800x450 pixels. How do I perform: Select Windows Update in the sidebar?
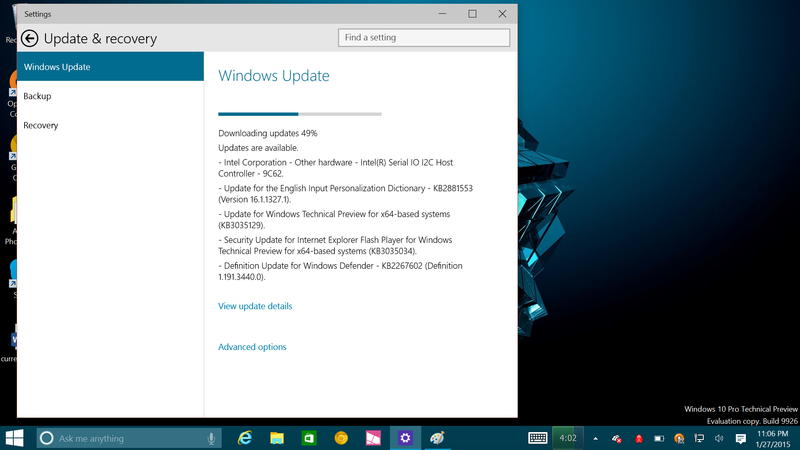tap(110, 66)
